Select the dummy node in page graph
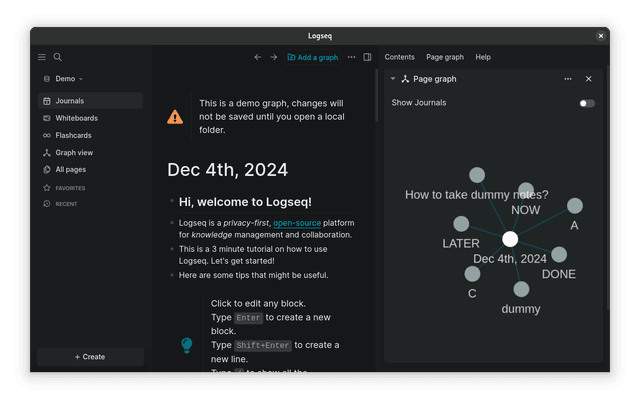Image resolution: width=640 pixels, height=405 pixels. pyautogui.click(x=521, y=289)
